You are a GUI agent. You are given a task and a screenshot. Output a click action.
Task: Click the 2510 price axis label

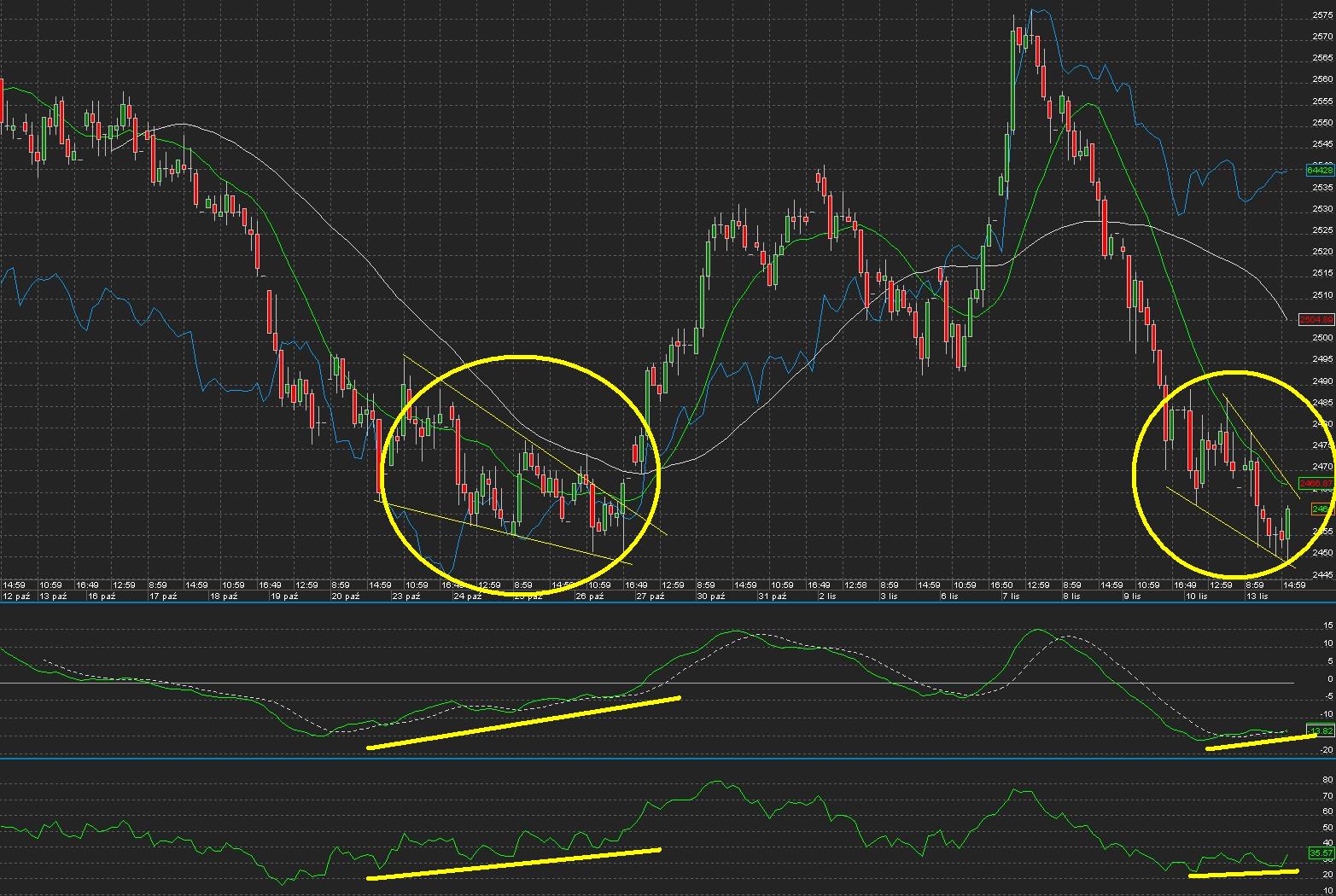click(1322, 295)
